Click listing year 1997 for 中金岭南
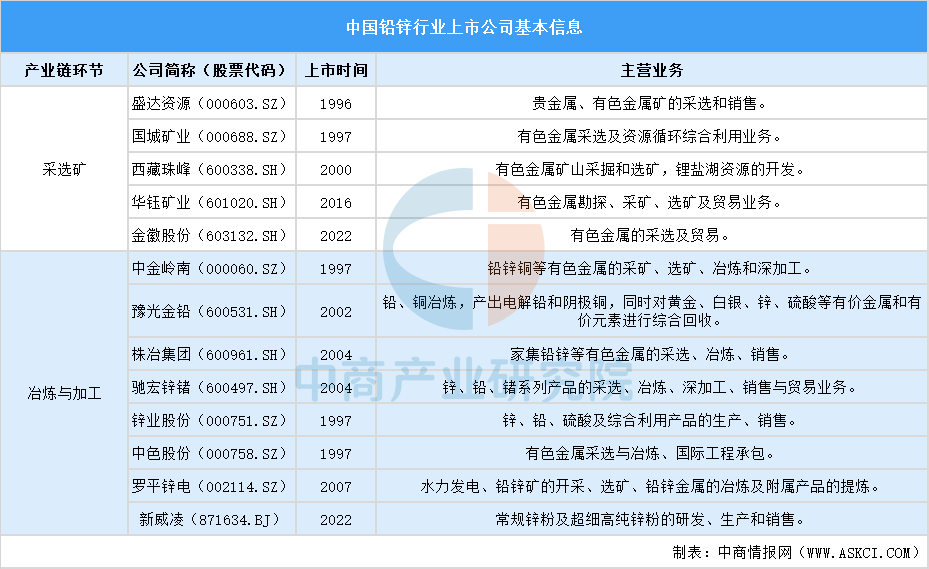 coord(336,269)
